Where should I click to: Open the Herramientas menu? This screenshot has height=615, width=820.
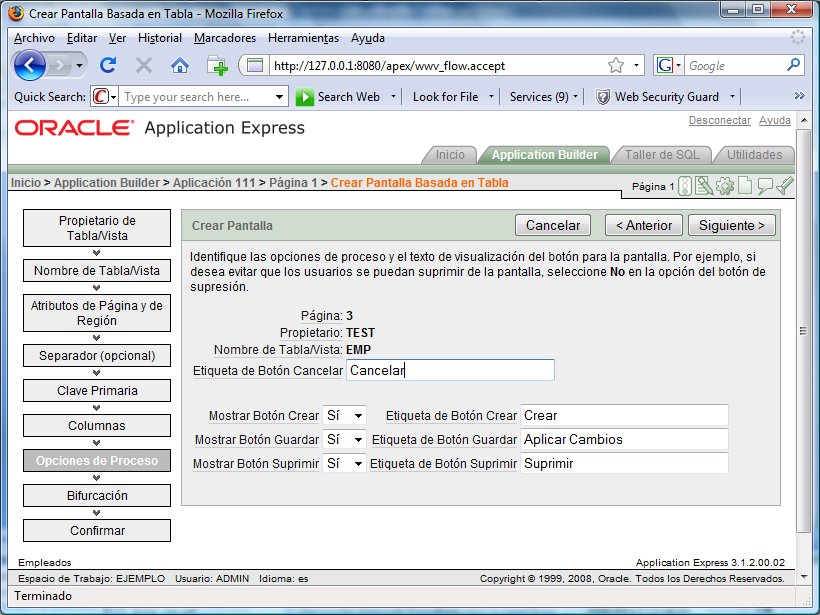pyautogui.click(x=303, y=38)
